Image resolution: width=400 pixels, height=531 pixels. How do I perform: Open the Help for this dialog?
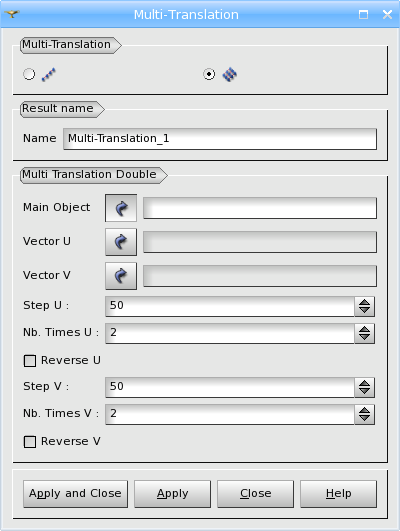click(x=338, y=494)
